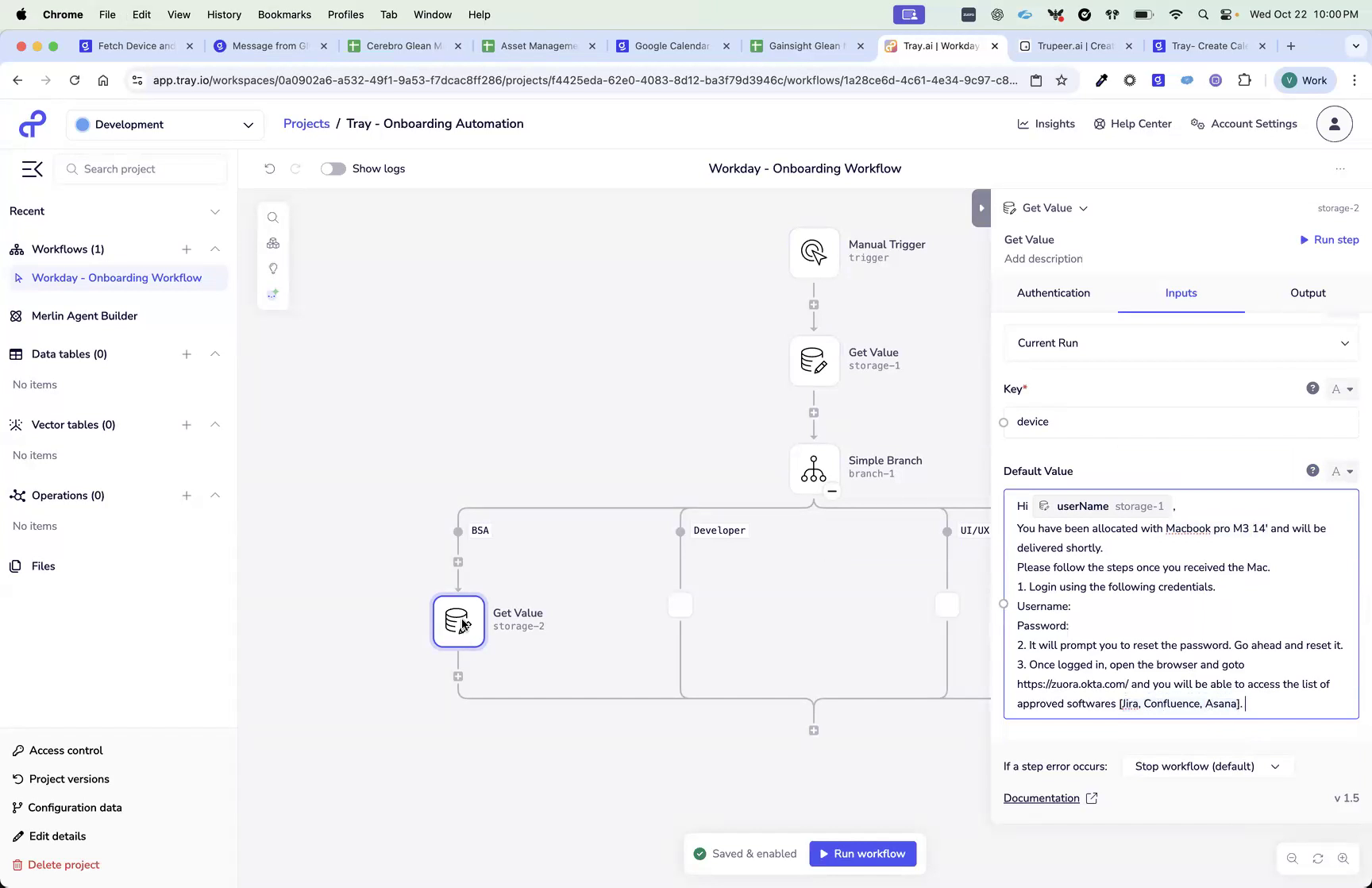Viewport: 1372px width, 888px height.
Task: Open the Documentation link
Action: pyautogui.click(x=1041, y=798)
